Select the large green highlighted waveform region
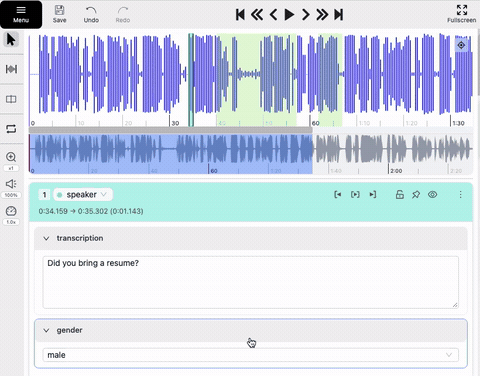 point(256,80)
